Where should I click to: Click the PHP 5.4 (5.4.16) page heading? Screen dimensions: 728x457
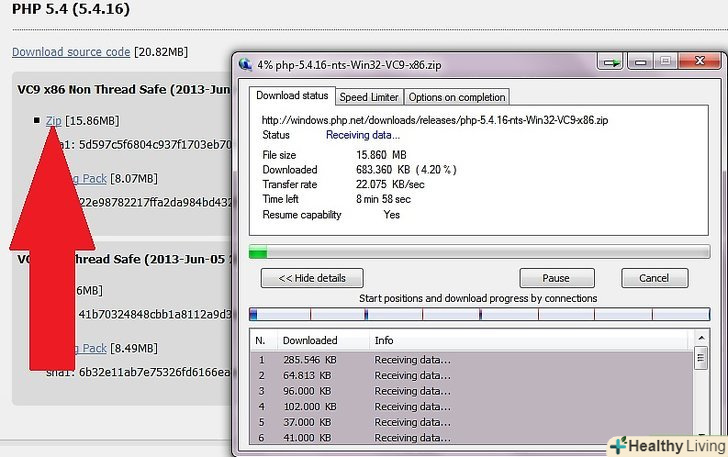pyautogui.click(x=71, y=9)
